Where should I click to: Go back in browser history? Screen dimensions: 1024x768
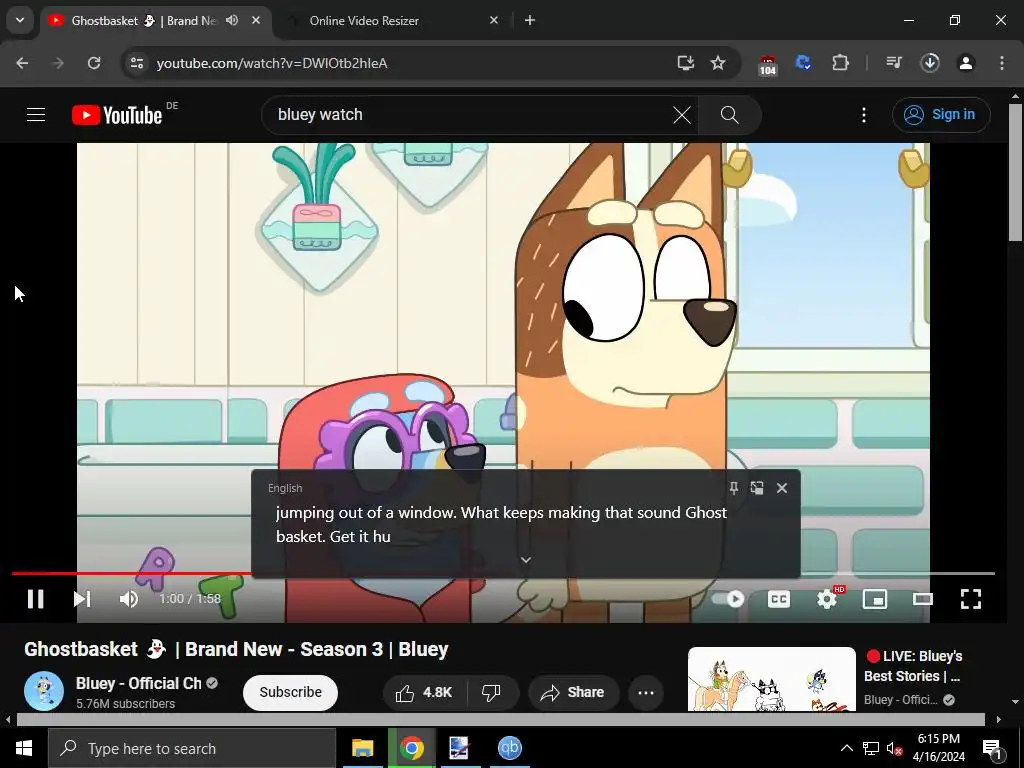click(22, 63)
